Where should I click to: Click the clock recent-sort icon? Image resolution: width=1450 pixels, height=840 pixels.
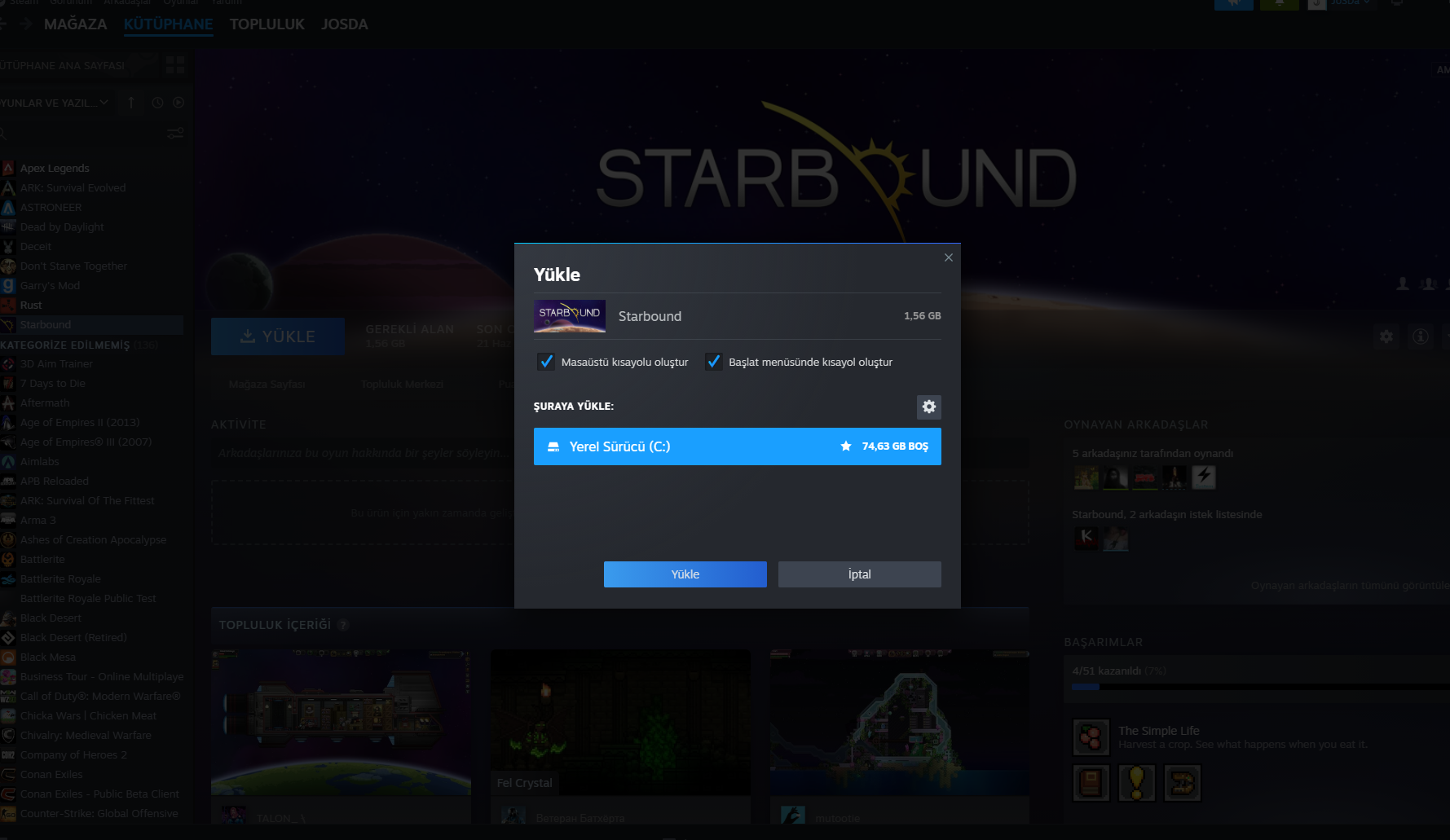(157, 103)
